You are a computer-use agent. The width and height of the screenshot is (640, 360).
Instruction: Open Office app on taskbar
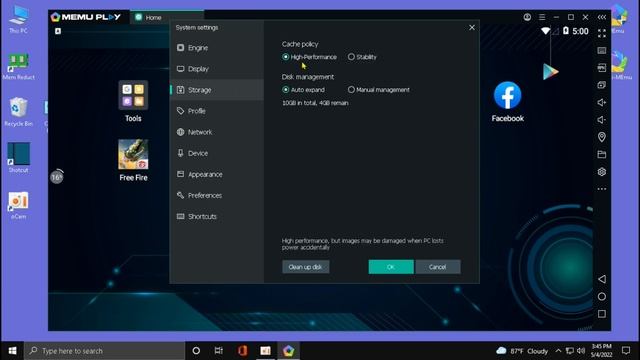[x=242, y=351]
